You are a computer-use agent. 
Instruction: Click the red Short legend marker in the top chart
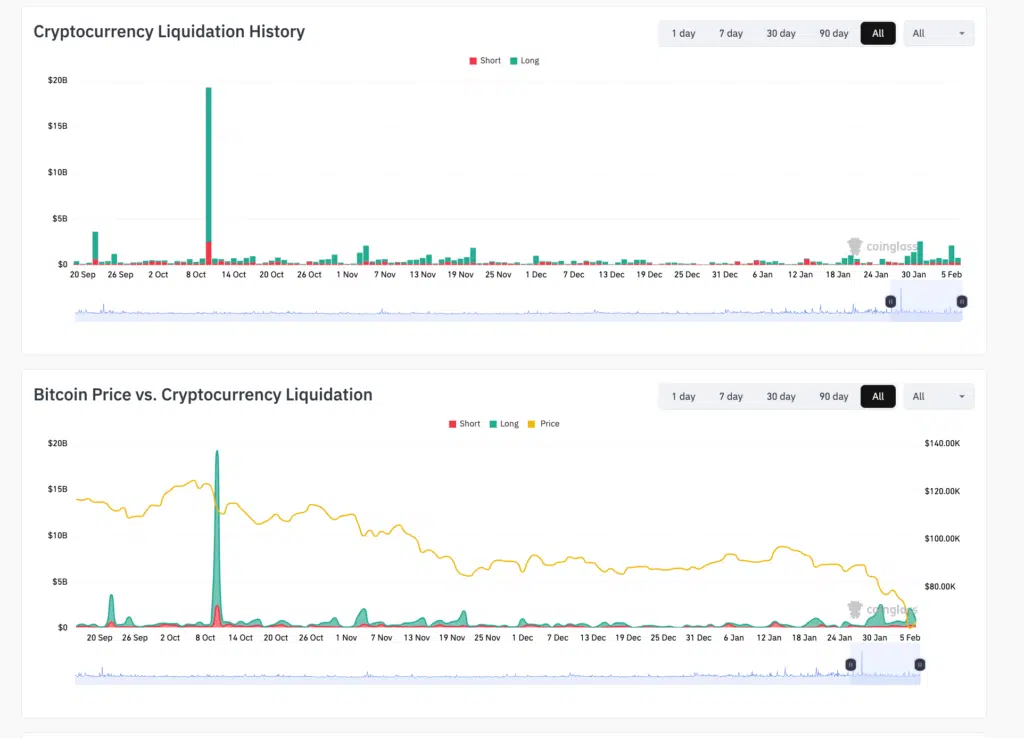pyautogui.click(x=473, y=61)
